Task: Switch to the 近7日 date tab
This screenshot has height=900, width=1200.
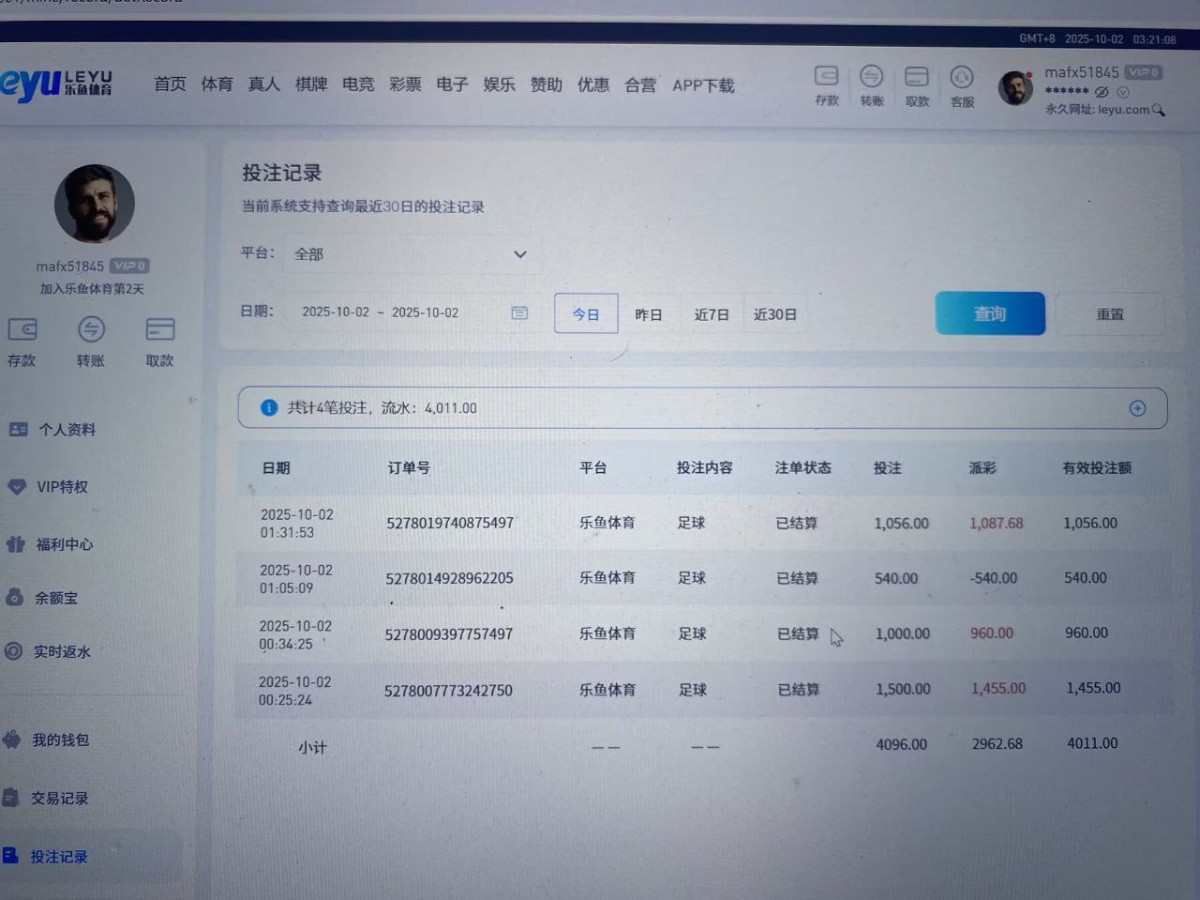Action: (711, 313)
